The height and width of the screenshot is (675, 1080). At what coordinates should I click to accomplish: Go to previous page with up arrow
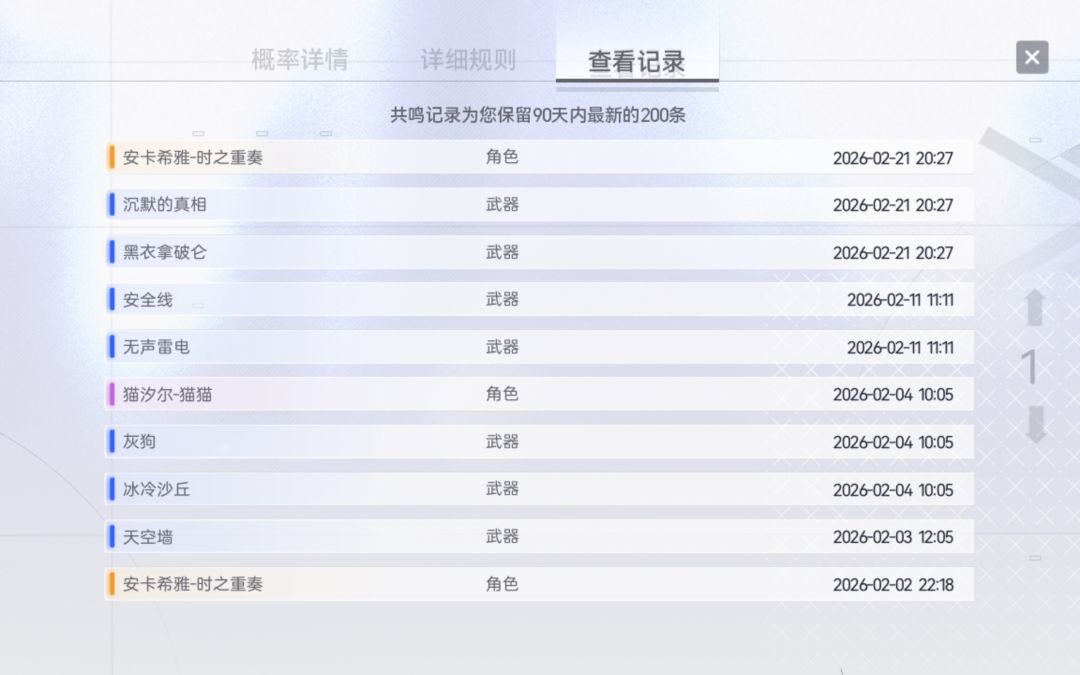click(x=1035, y=307)
